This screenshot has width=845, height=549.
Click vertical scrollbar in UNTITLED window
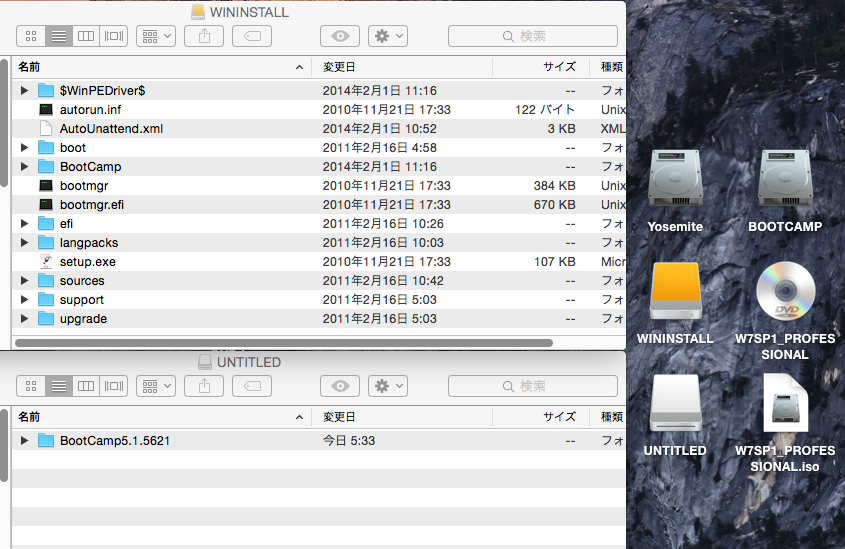pos(4,446)
